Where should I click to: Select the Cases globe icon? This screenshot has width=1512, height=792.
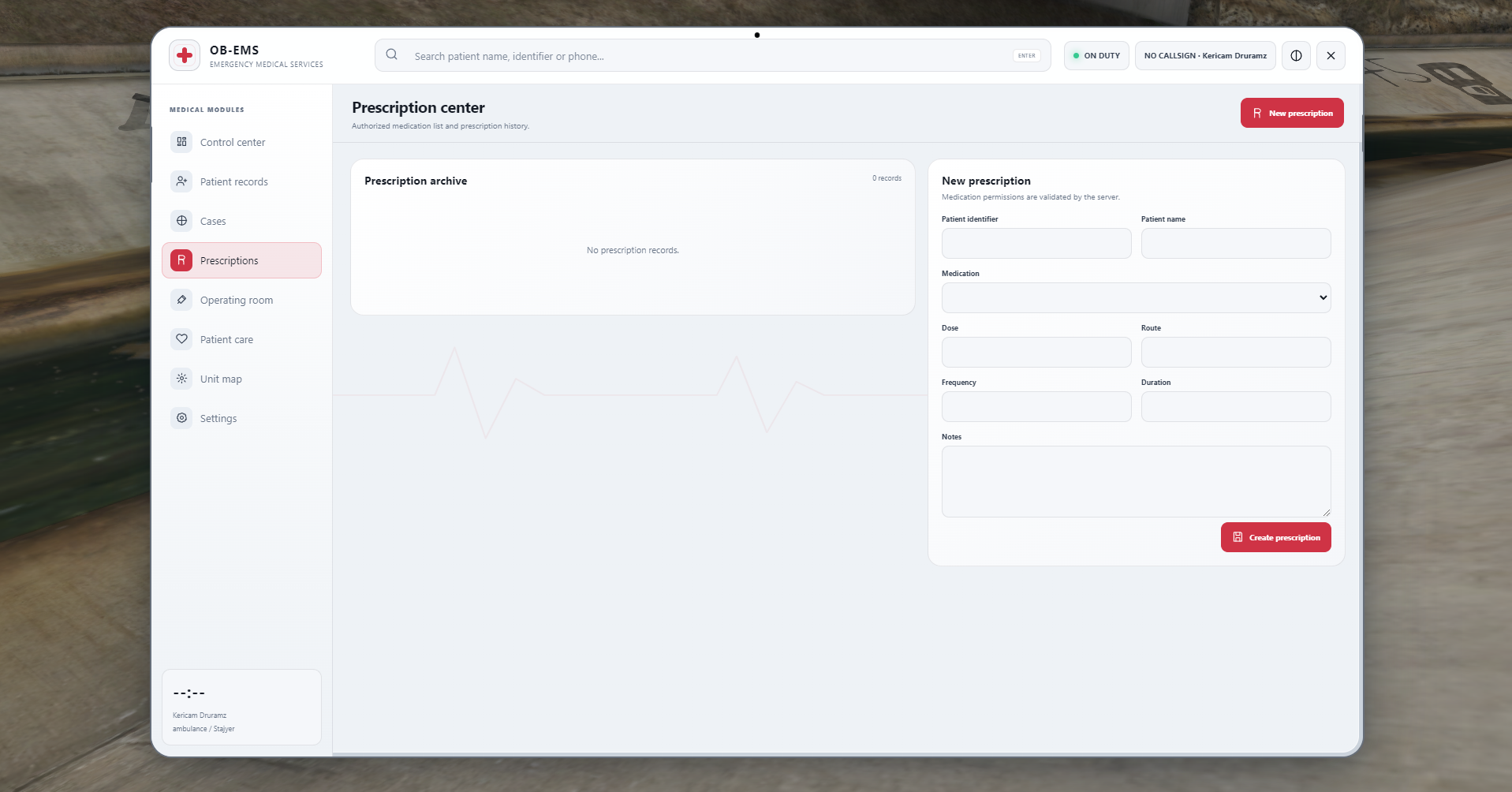pos(181,221)
